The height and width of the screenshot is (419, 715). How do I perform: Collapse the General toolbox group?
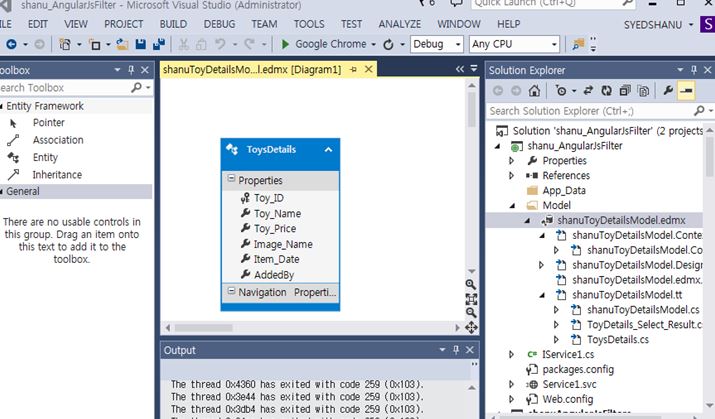pos(2,191)
